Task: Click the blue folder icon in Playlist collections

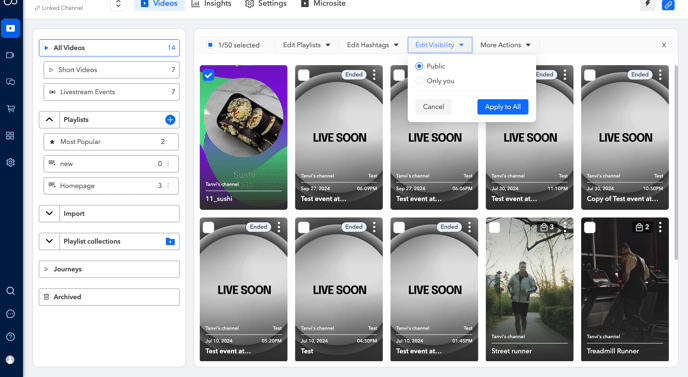Action: [170, 241]
